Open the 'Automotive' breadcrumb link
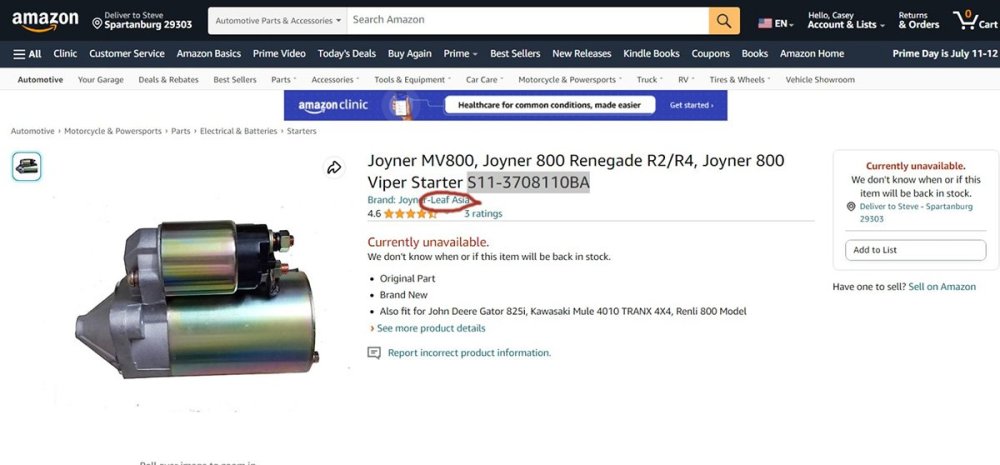The image size is (1000, 465). 33,131
